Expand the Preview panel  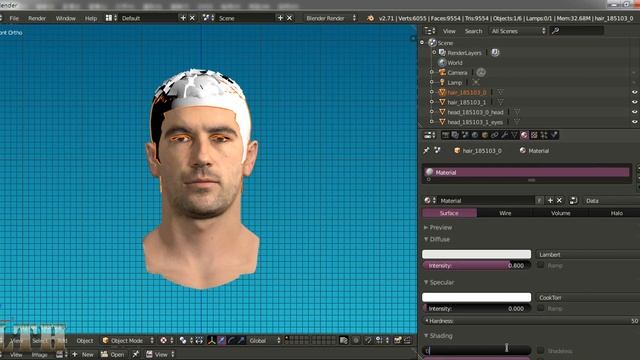pyautogui.click(x=438, y=227)
